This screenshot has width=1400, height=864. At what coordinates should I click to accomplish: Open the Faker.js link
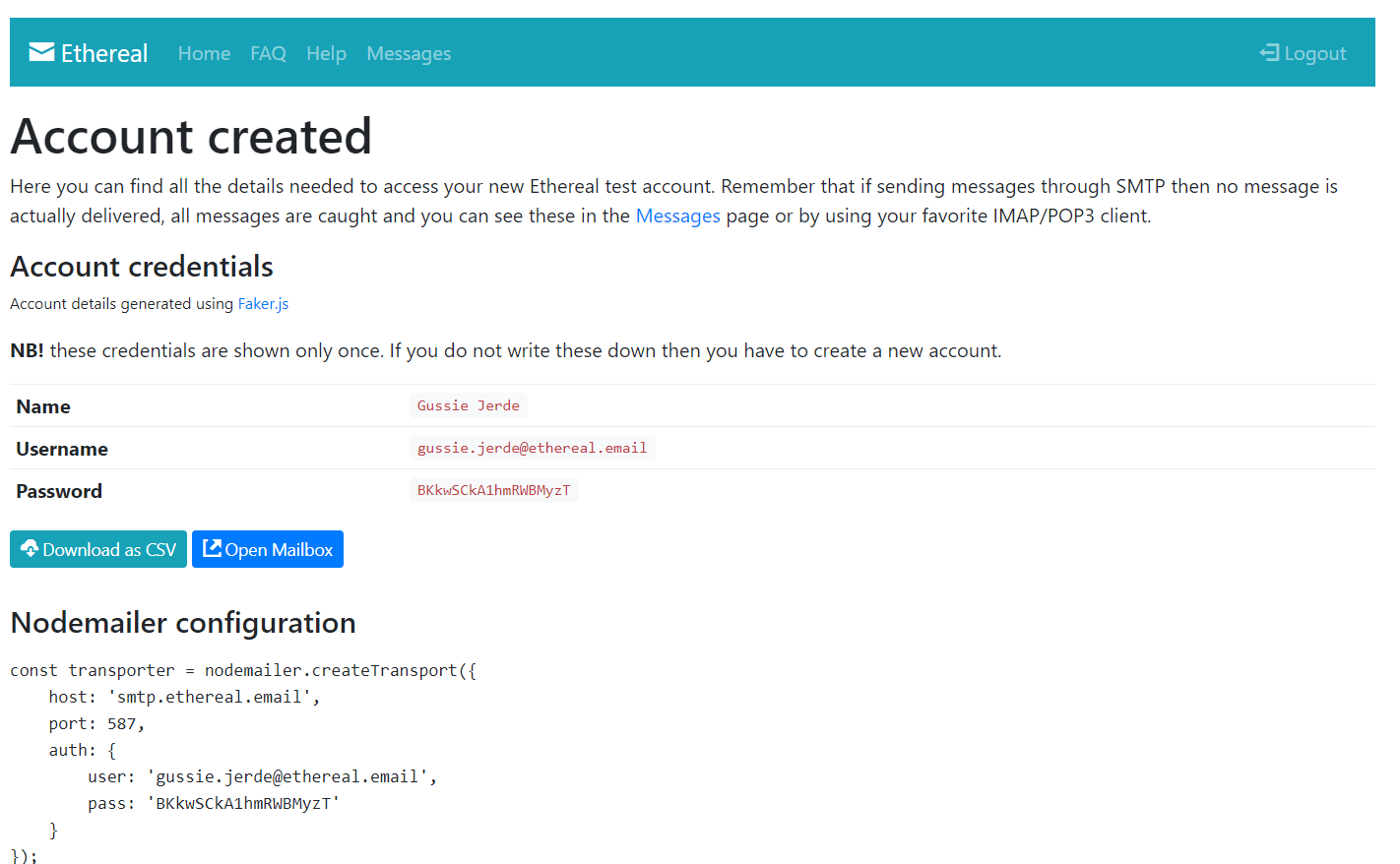pyautogui.click(x=263, y=303)
